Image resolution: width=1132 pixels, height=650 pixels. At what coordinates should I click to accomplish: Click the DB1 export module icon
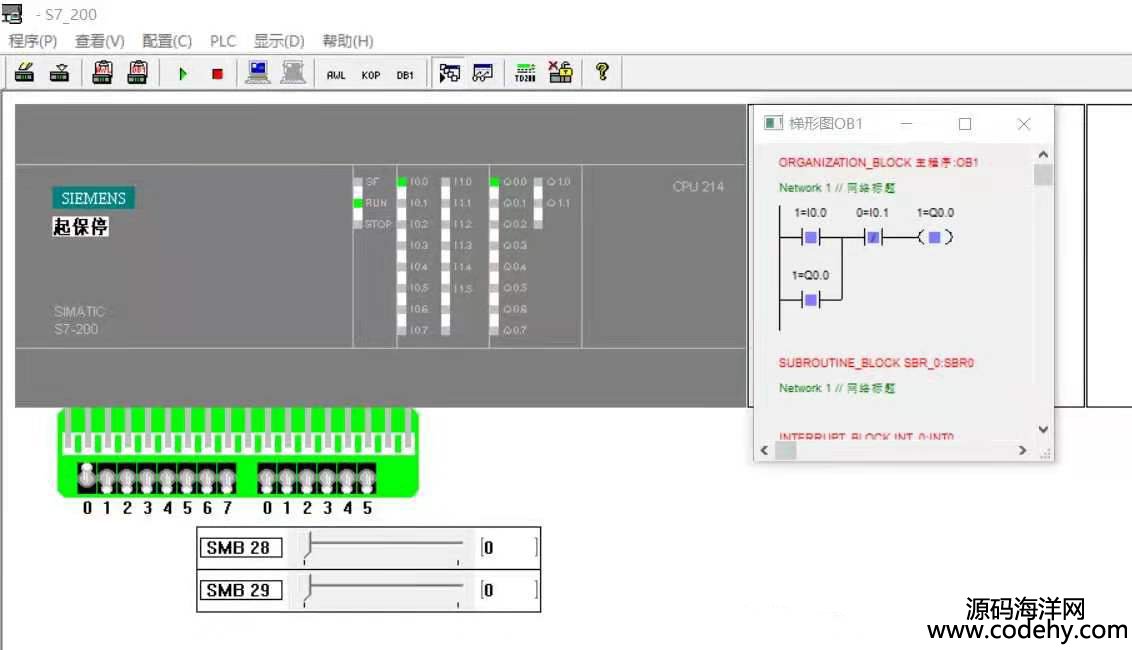point(137,73)
